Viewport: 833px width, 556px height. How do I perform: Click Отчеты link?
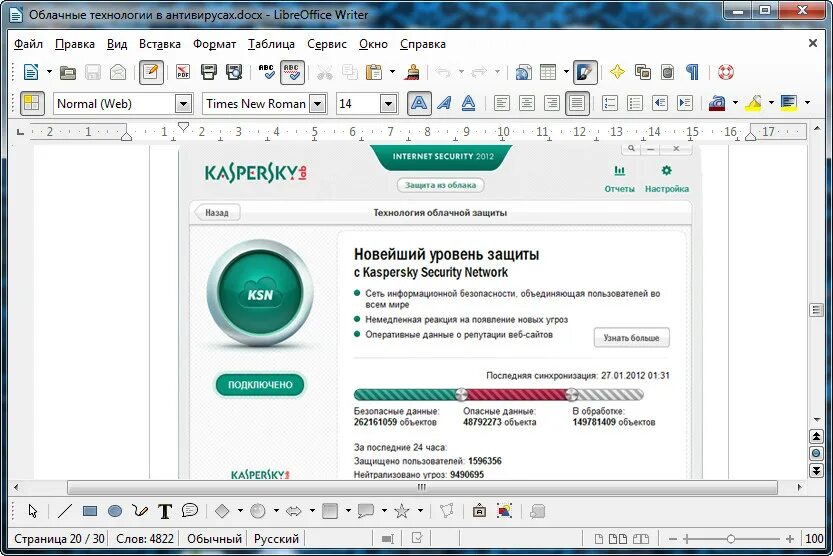point(619,179)
